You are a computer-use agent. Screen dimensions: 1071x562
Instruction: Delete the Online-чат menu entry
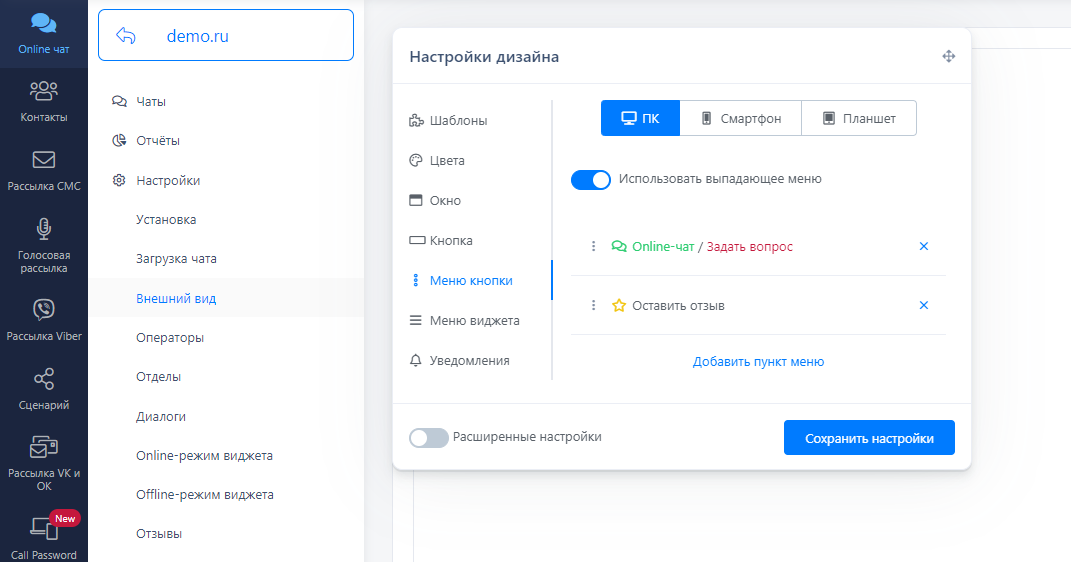(924, 246)
